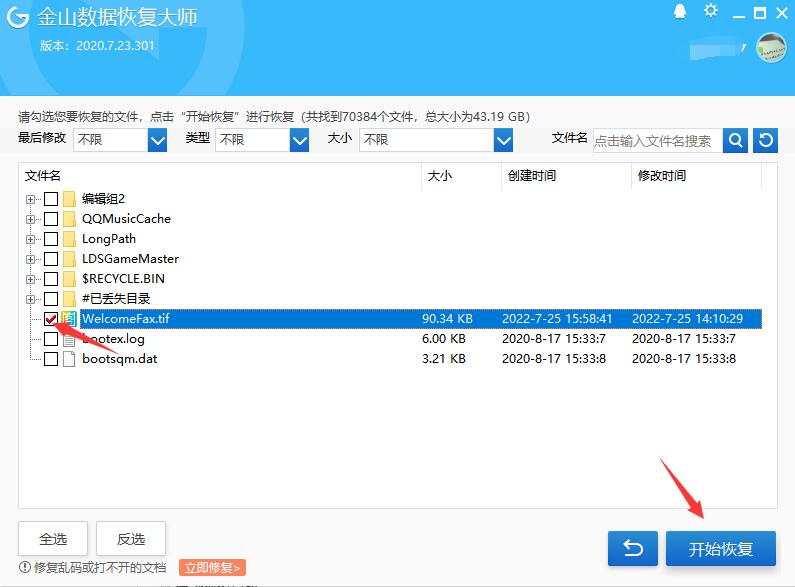Click the 修复乱码或打不开的文档 text
The image size is (795, 587).
[x=100, y=567]
